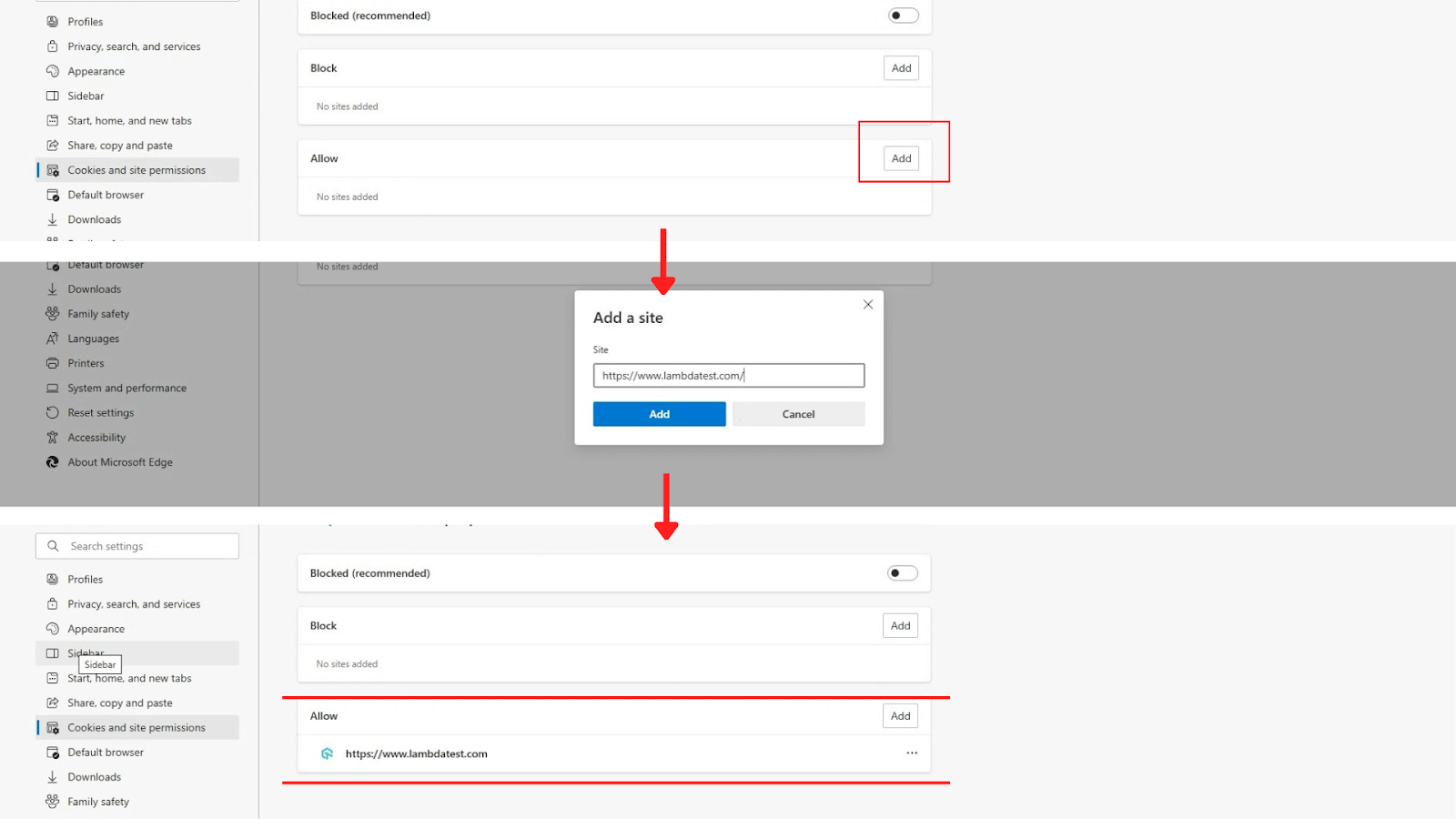Confirm with the blue Add button in dialog
1456x819 pixels.
660,414
